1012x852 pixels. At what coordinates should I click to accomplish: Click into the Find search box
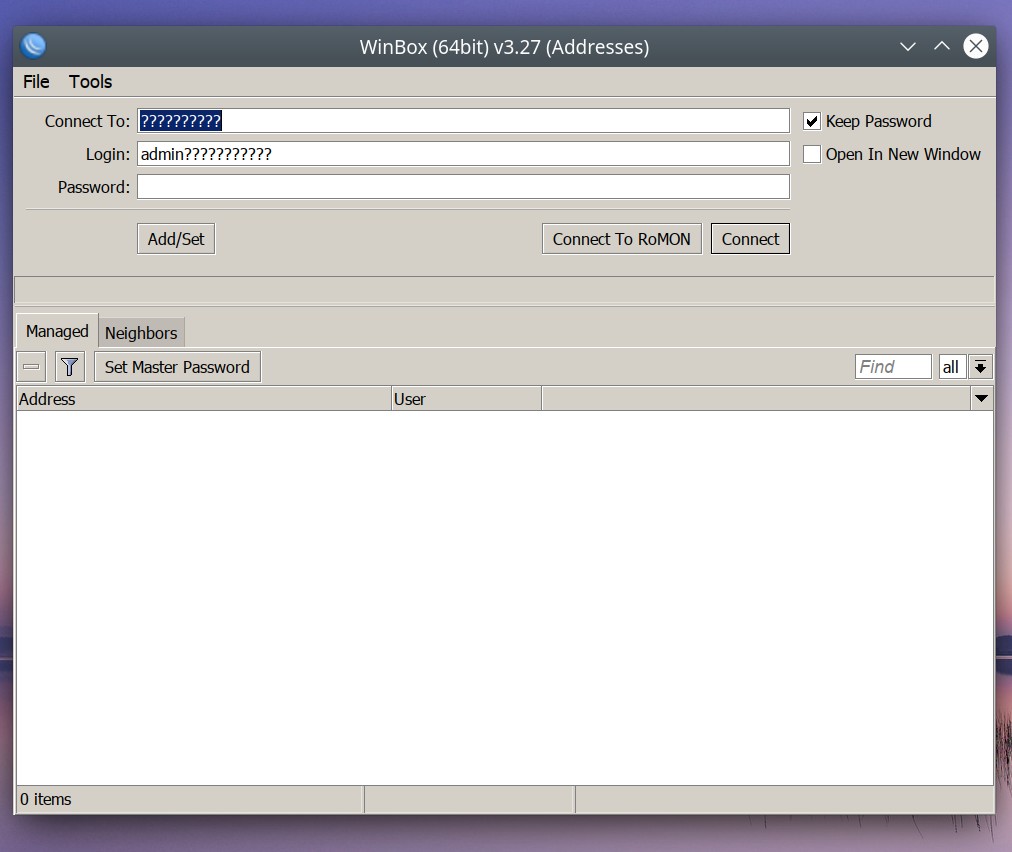(x=893, y=367)
